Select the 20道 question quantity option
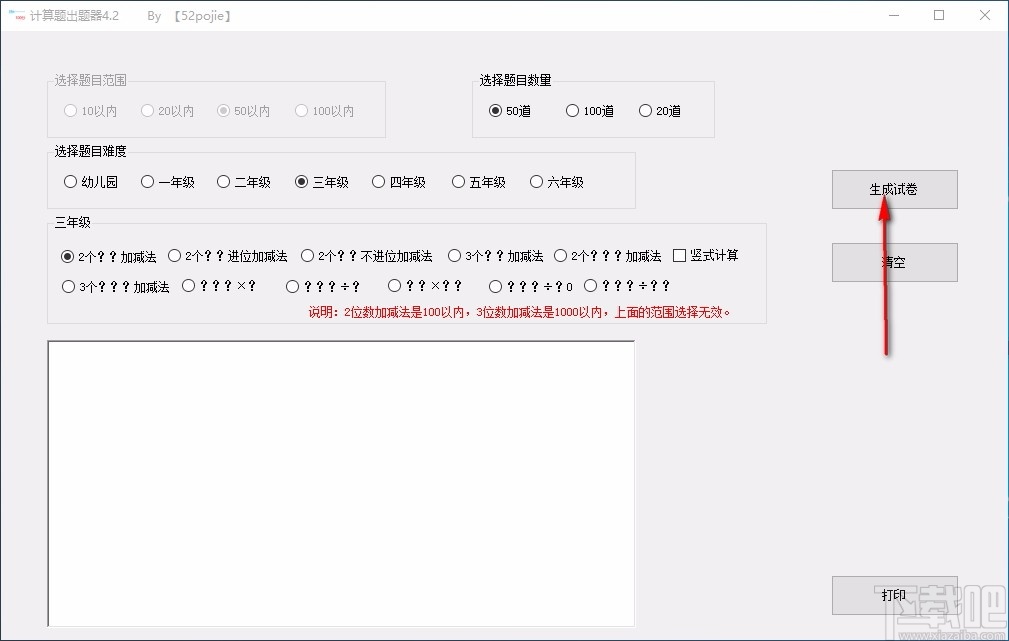The width and height of the screenshot is (1009, 641). pyautogui.click(x=645, y=111)
